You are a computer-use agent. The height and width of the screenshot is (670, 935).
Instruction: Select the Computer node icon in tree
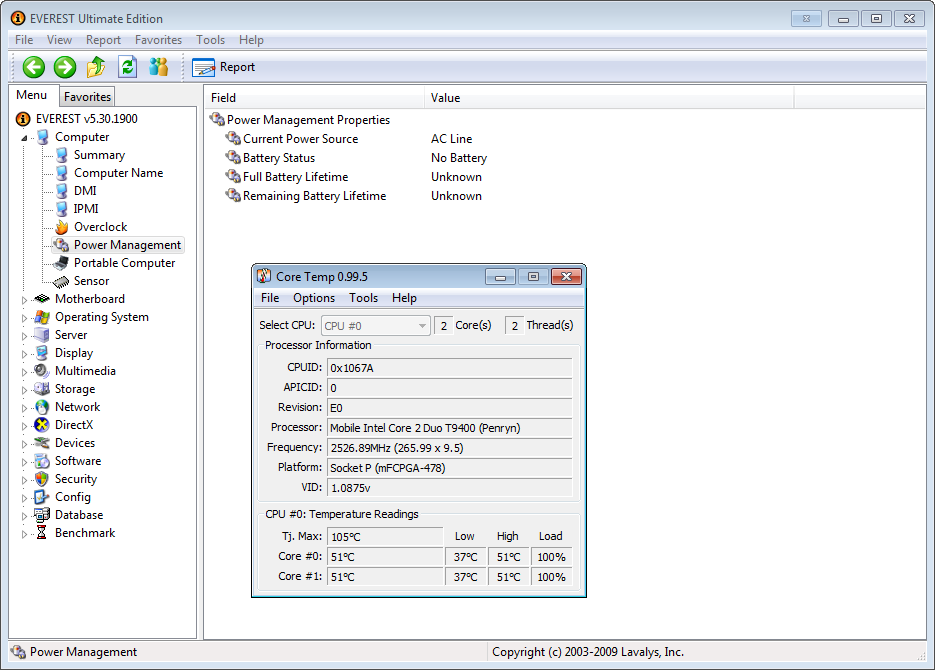43,137
